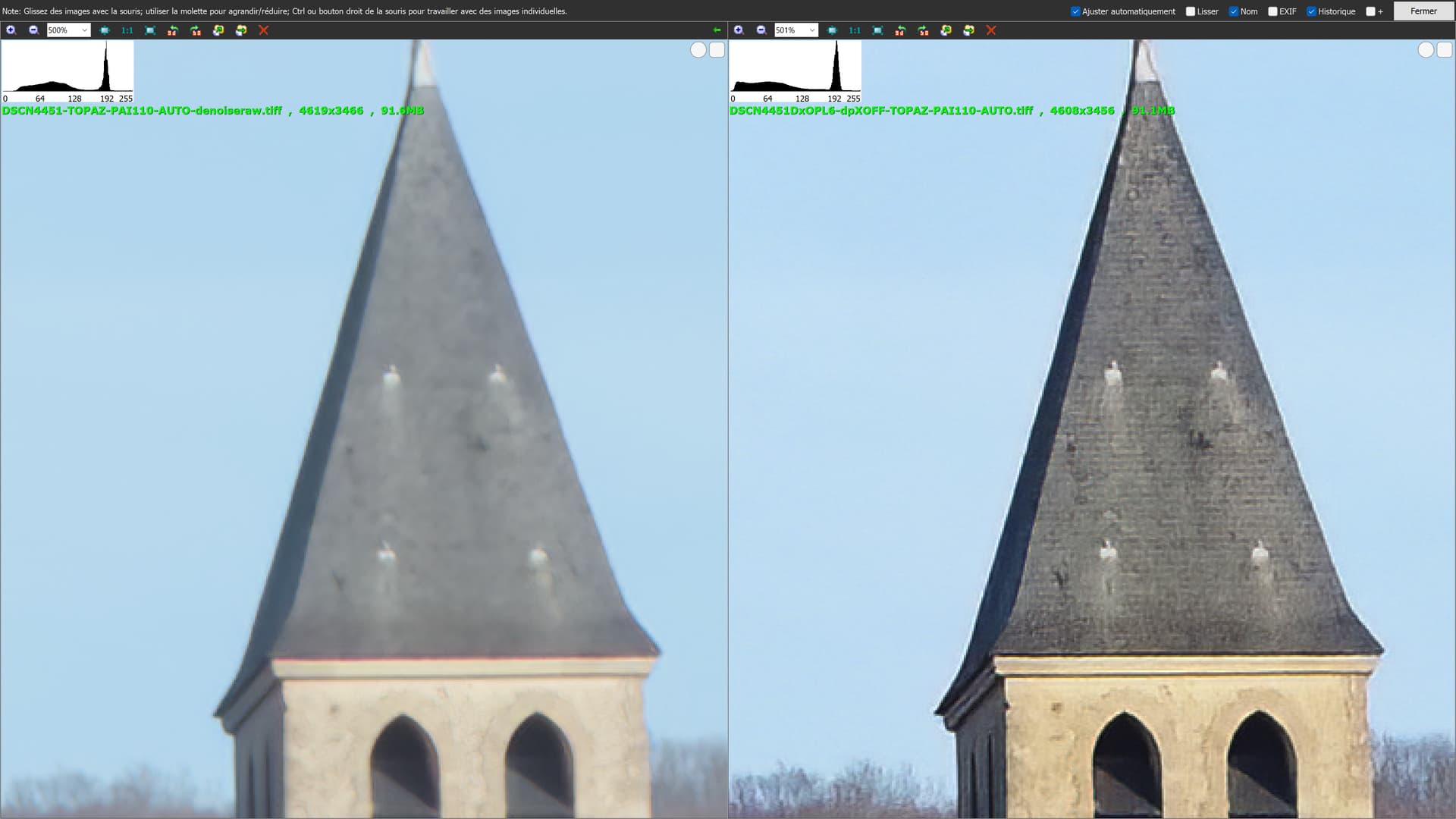Rotate right image 90° clockwise
Screen dimensions: 1456x819
[x=923, y=30]
